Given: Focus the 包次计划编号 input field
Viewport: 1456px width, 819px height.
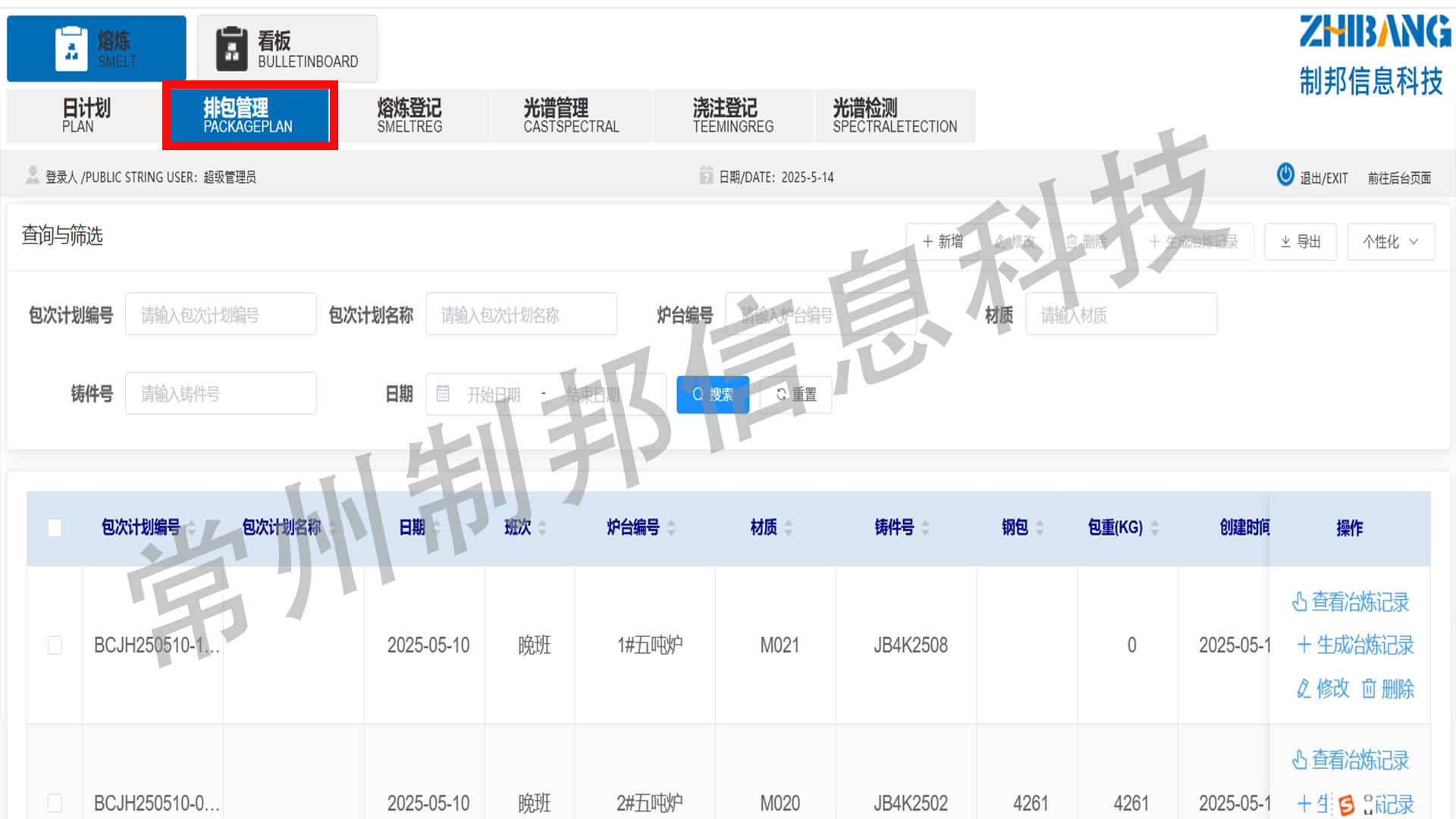Looking at the screenshot, I should [221, 314].
